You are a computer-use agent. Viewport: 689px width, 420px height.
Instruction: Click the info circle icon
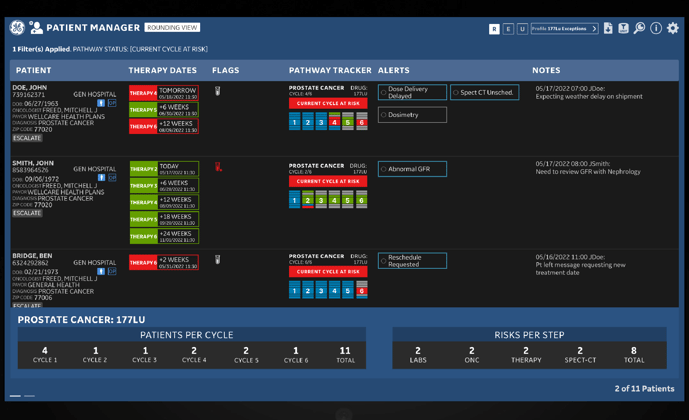tap(656, 28)
